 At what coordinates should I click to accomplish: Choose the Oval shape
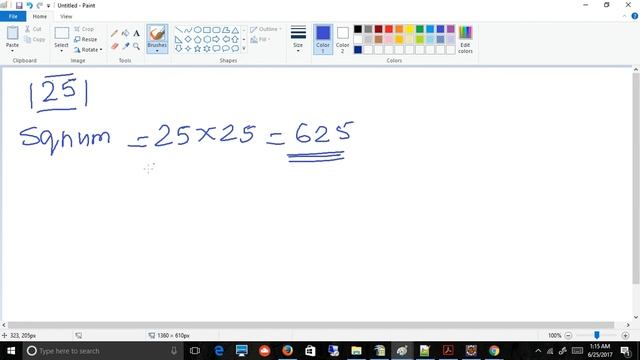tap(198, 30)
